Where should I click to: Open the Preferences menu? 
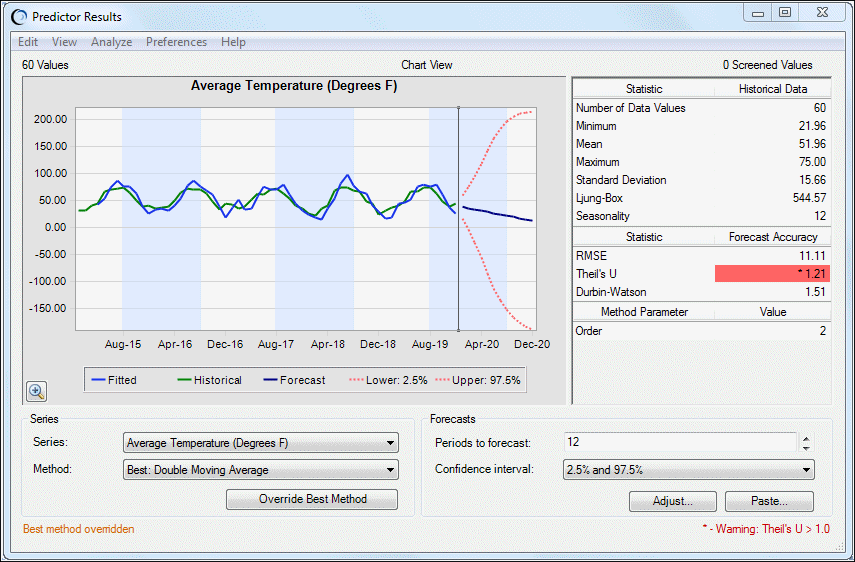pos(176,42)
